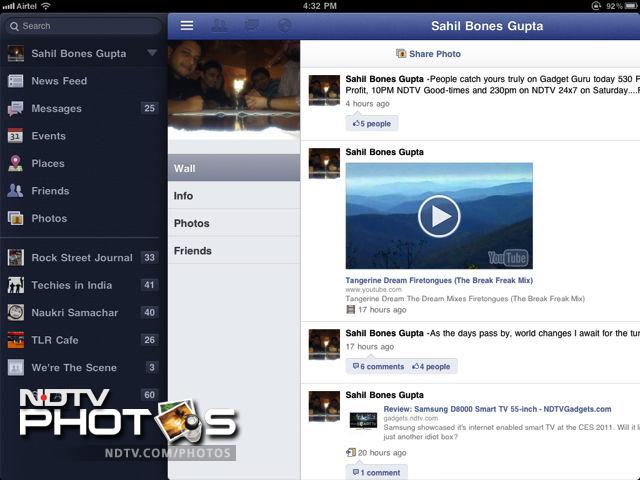Select the Info tab
The image size is (640, 480).
(x=234, y=195)
